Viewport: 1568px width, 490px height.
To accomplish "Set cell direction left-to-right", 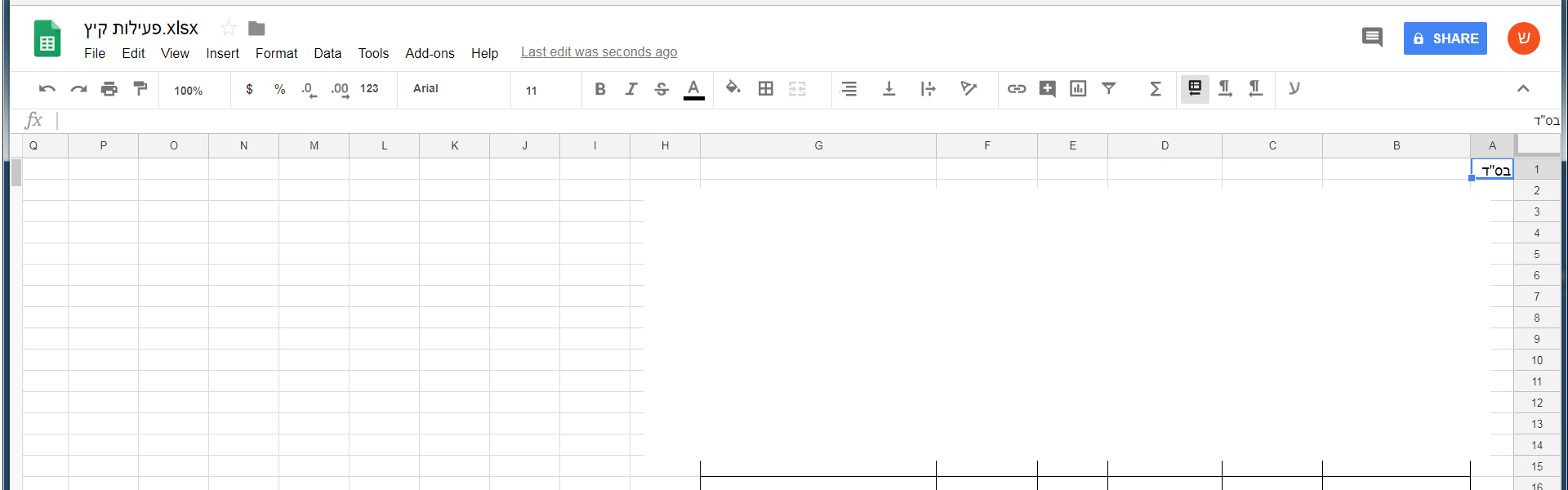I will click(x=1225, y=88).
